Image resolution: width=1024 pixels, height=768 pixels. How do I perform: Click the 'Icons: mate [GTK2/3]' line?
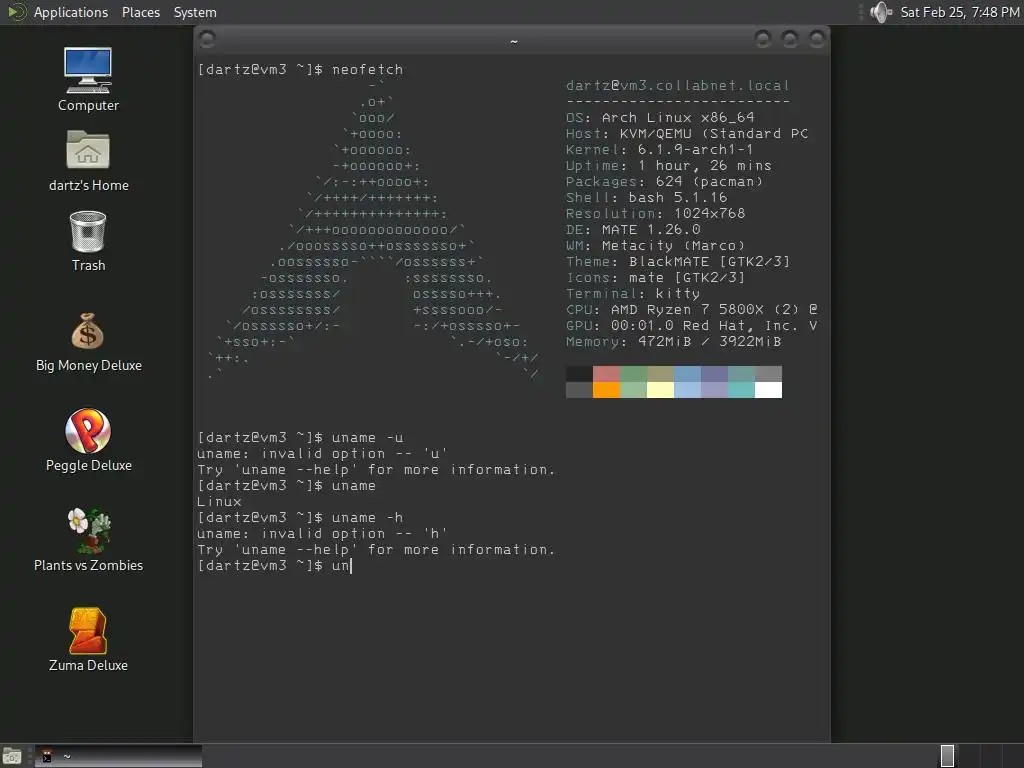(656, 278)
